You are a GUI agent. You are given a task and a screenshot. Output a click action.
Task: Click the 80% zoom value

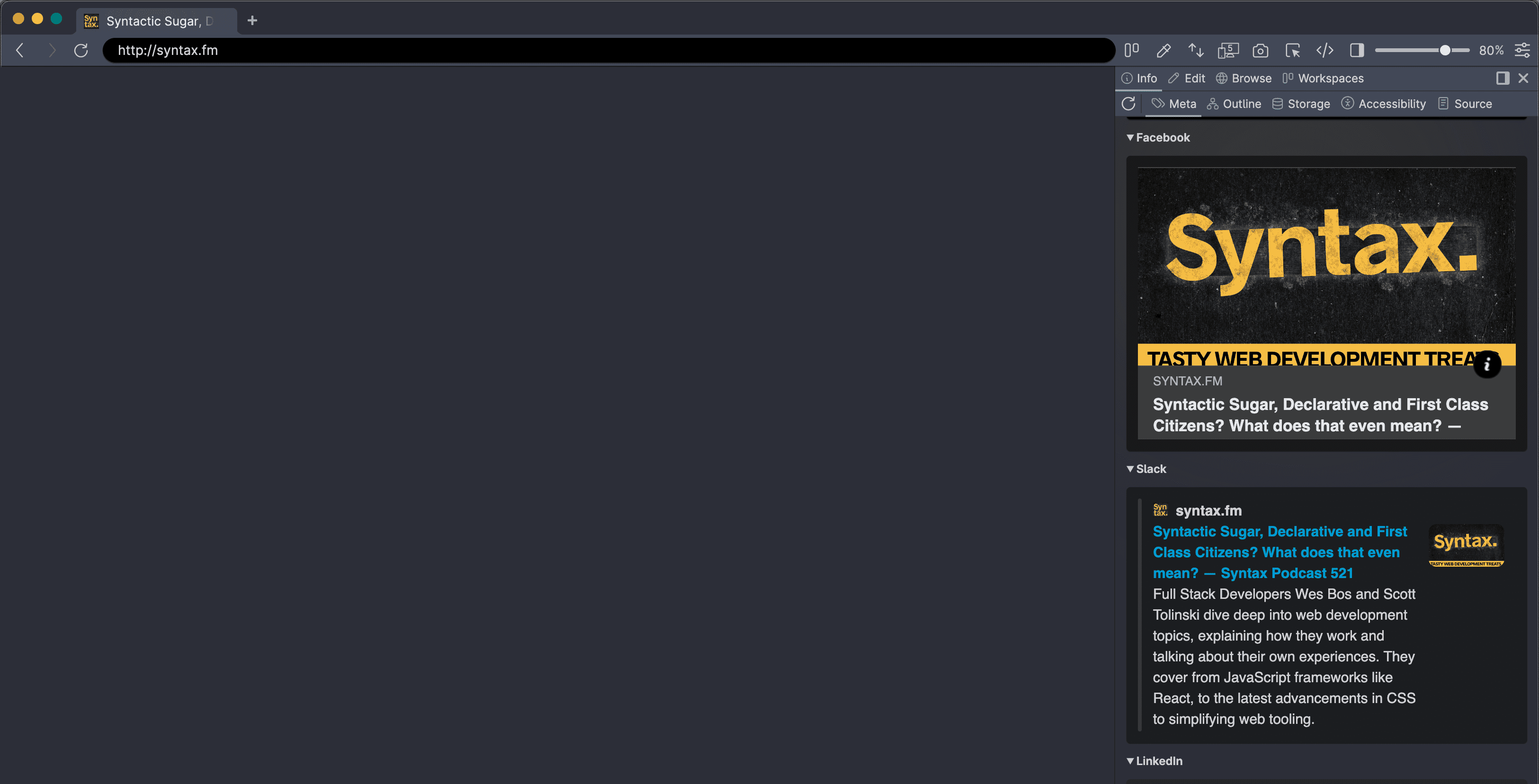pos(1491,50)
